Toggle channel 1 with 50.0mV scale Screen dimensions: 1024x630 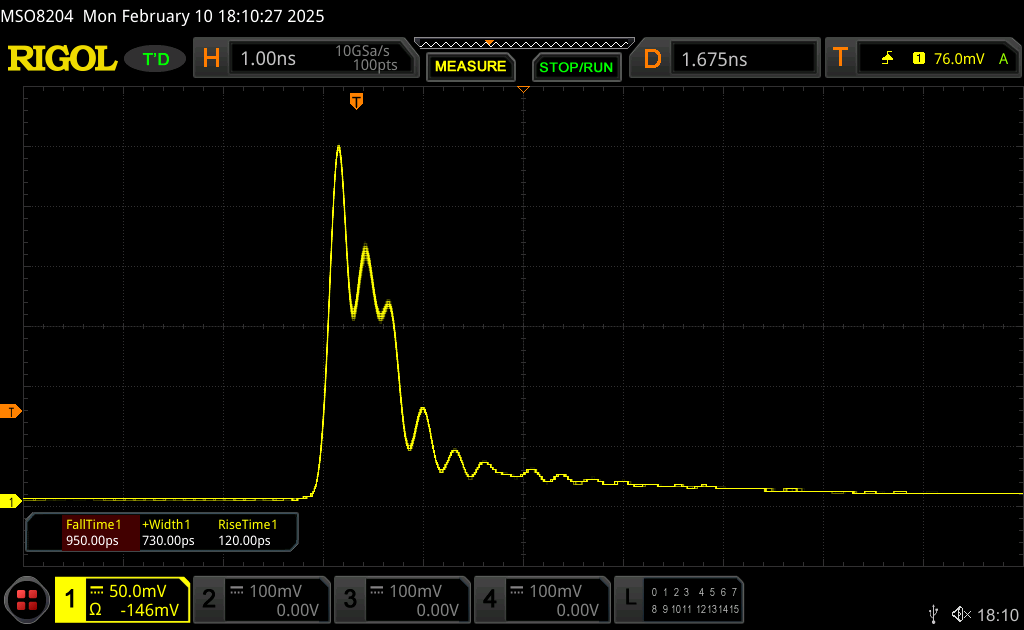click(122, 600)
